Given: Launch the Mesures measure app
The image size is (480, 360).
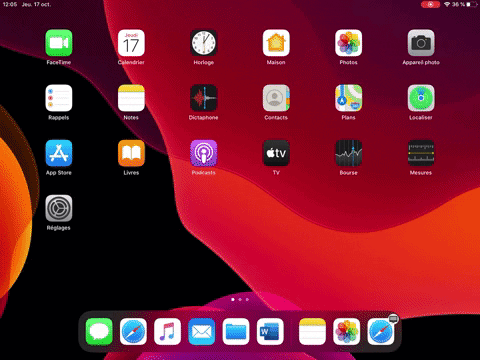Looking at the screenshot, I should (x=421, y=153).
